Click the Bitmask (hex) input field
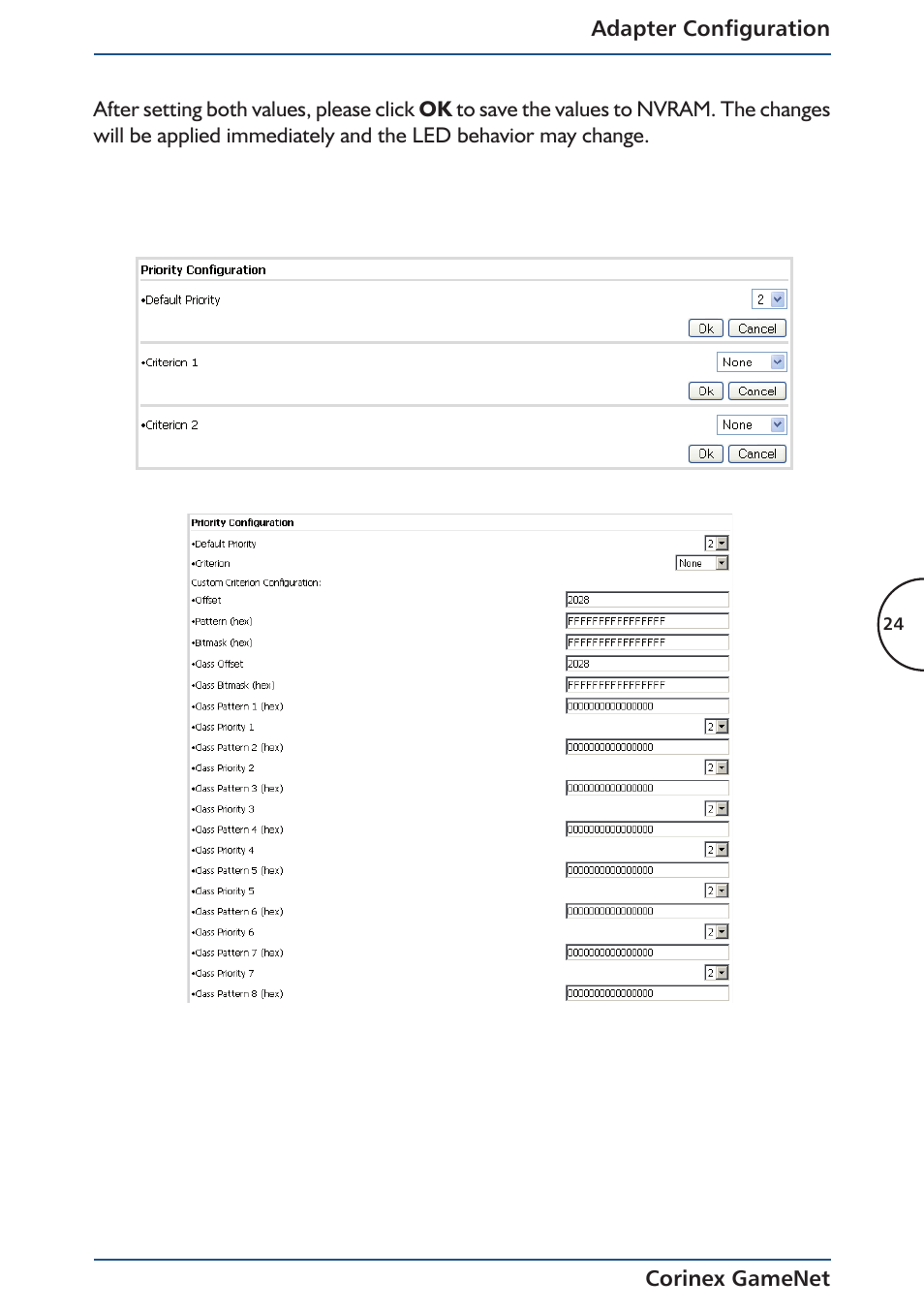Viewport: 924px width, 1312px height. (647, 642)
